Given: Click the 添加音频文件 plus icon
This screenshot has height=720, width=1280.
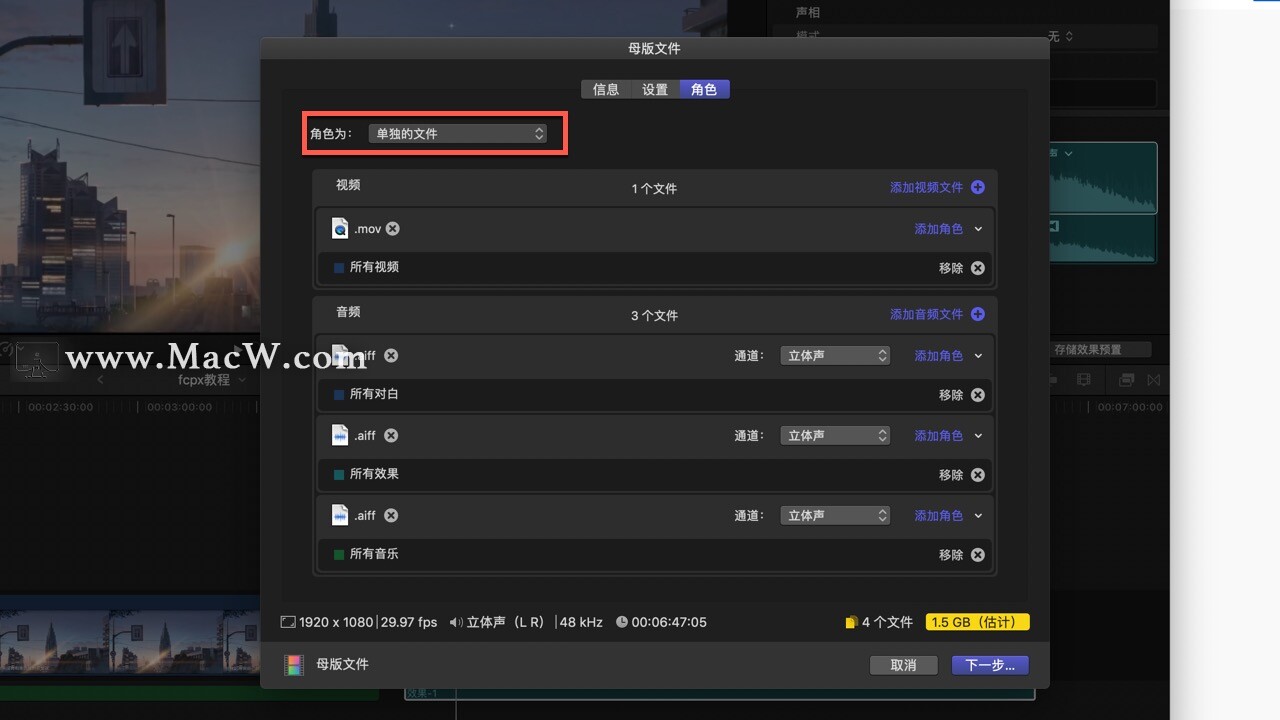Looking at the screenshot, I should click(978, 314).
